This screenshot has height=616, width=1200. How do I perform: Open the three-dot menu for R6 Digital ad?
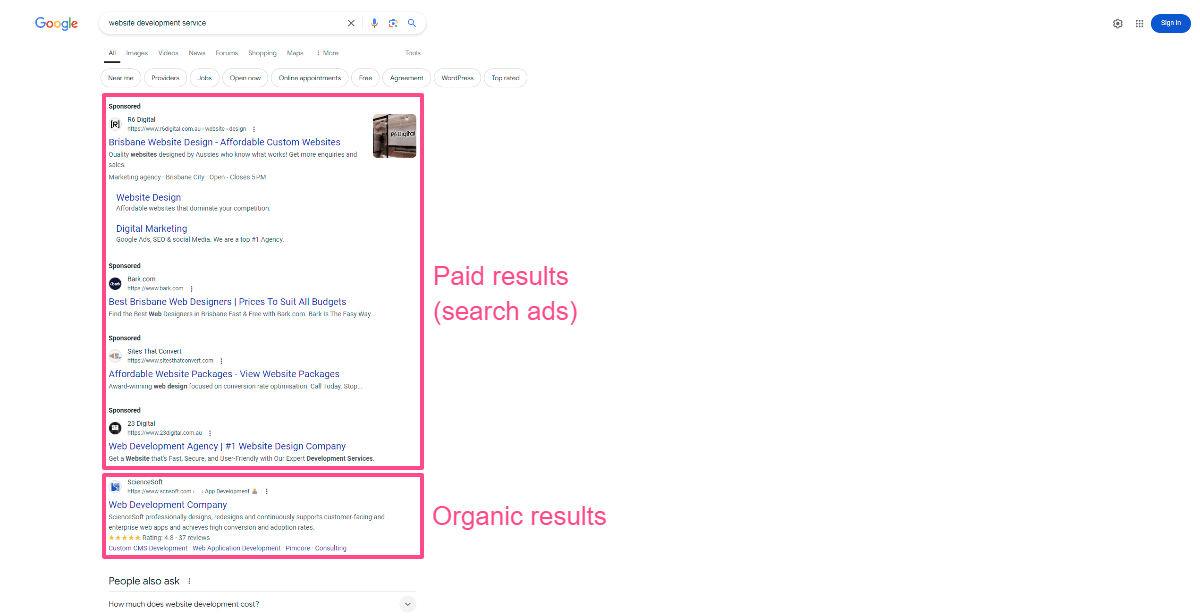(254, 129)
